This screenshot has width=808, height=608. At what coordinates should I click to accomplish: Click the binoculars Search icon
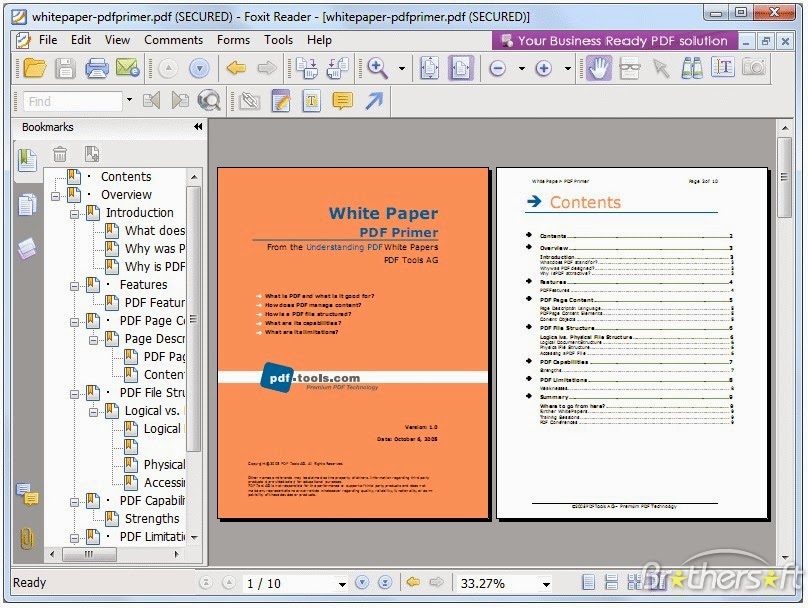(x=692, y=67)
